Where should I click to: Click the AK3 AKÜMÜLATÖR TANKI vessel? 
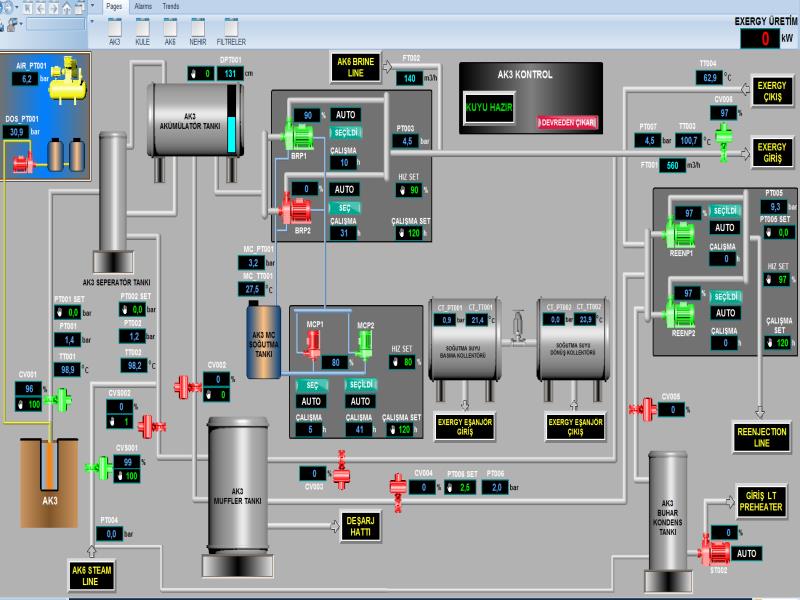[194, 120]
